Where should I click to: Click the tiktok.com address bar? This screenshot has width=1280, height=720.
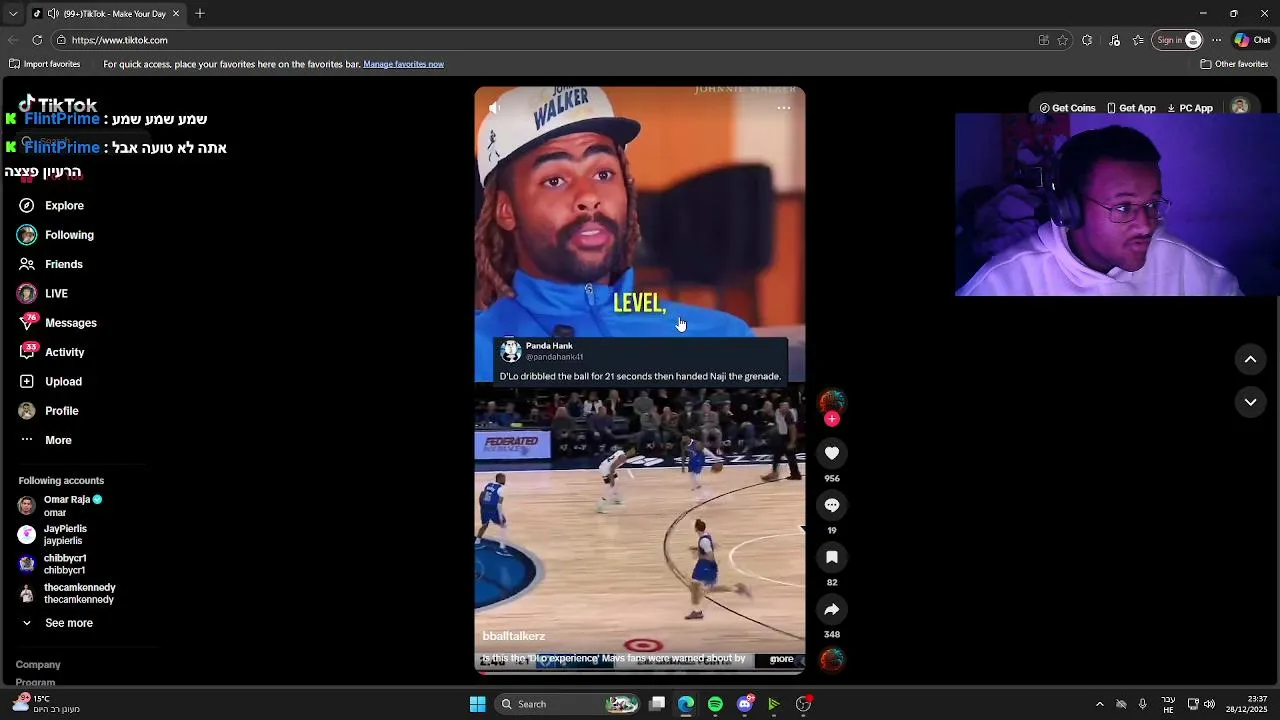click(x=540, y=40)
